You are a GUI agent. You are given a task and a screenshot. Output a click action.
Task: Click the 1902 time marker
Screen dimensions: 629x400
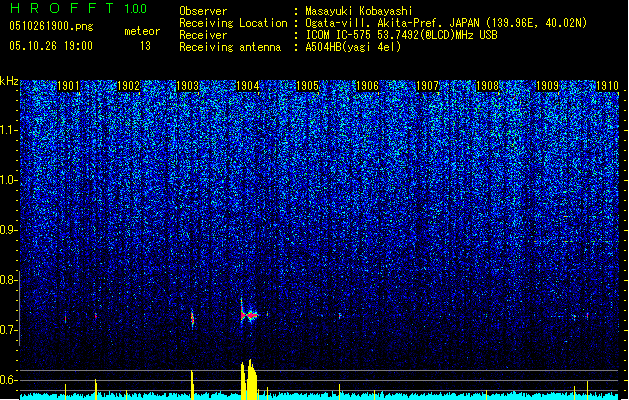click(128, 86)
